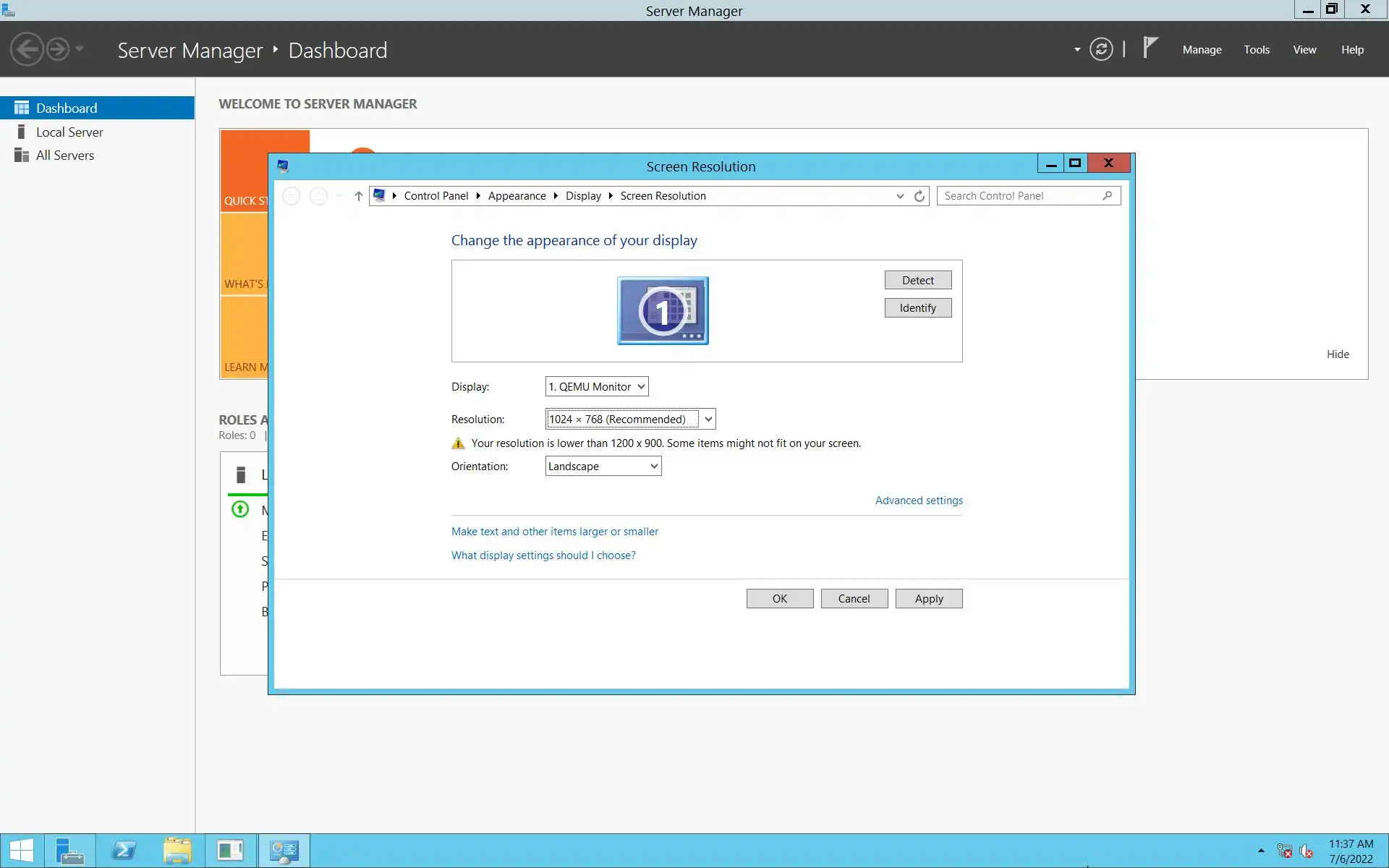
Task: Click the Server Manager refresh icon
Action: click(x=1100, y=49)
